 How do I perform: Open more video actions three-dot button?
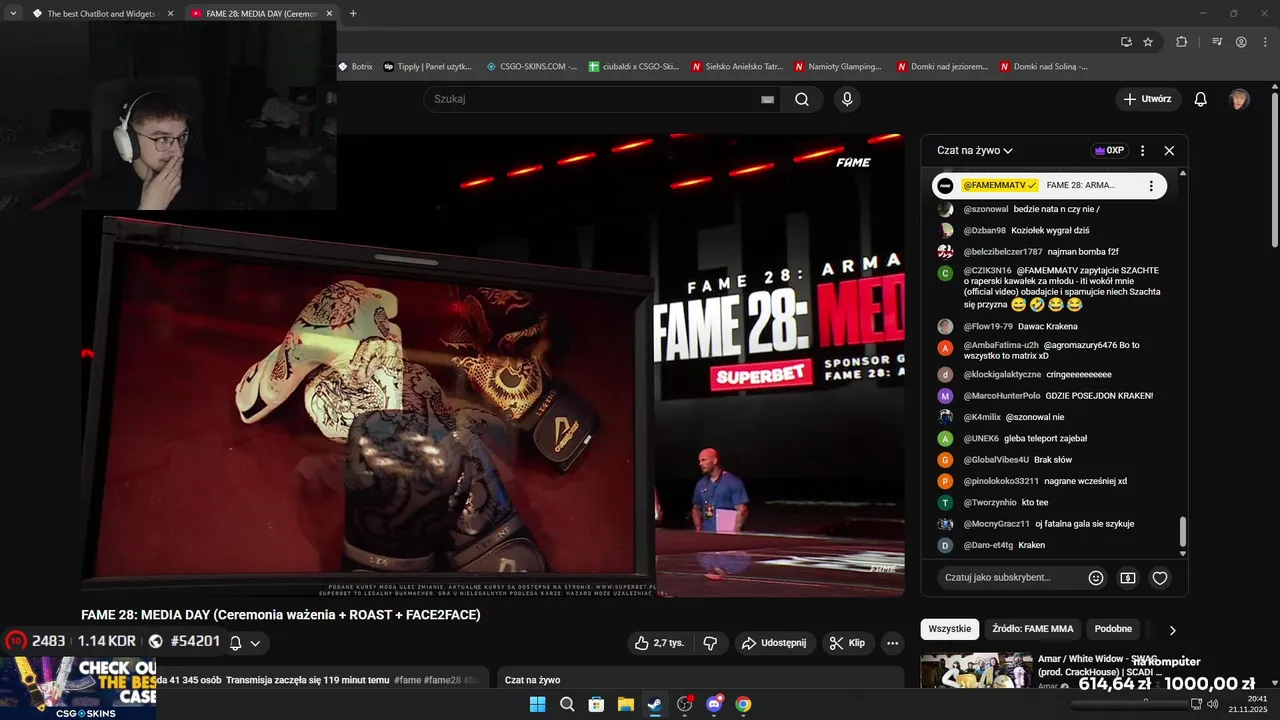[893, 643]
